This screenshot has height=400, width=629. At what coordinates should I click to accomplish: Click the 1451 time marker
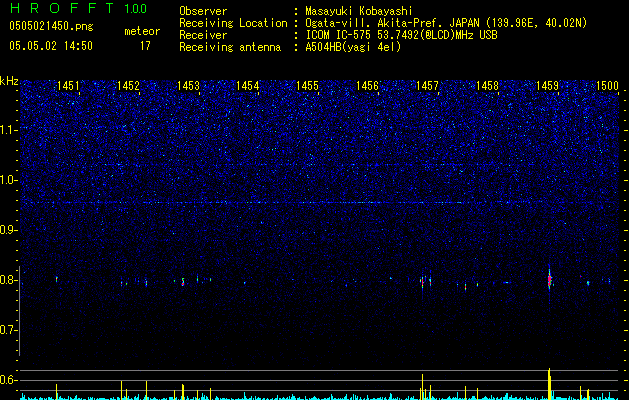point(68,86)
